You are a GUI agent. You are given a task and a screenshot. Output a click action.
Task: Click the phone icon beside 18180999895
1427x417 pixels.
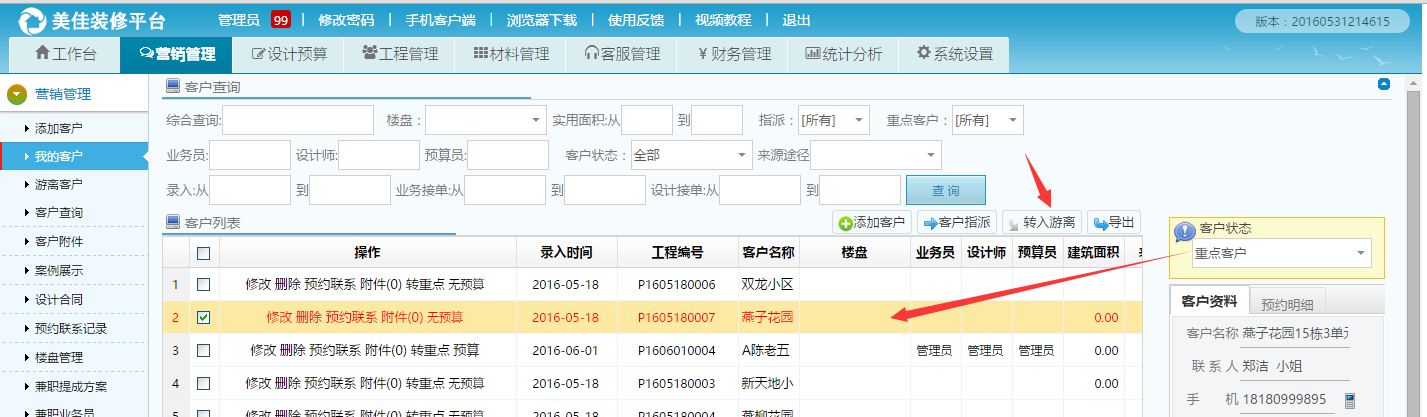(x=1349, y=400)
